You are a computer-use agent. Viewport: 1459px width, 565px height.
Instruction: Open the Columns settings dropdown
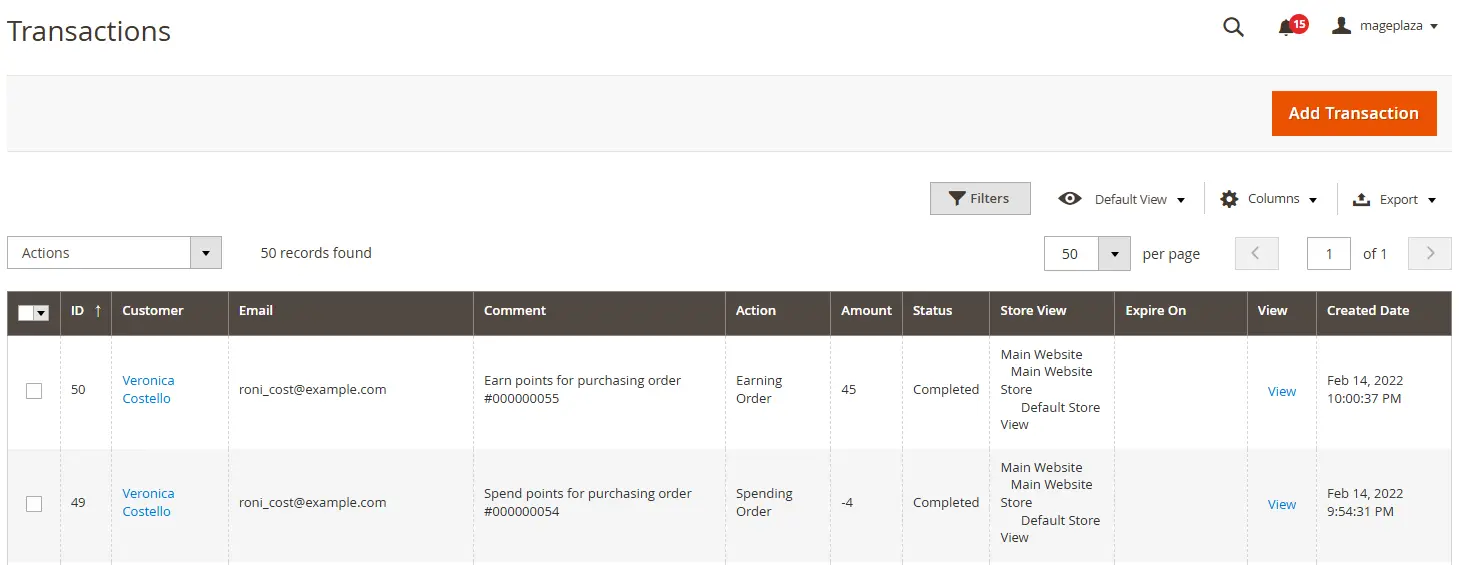pyautogui.click(x=1269, y=199)
